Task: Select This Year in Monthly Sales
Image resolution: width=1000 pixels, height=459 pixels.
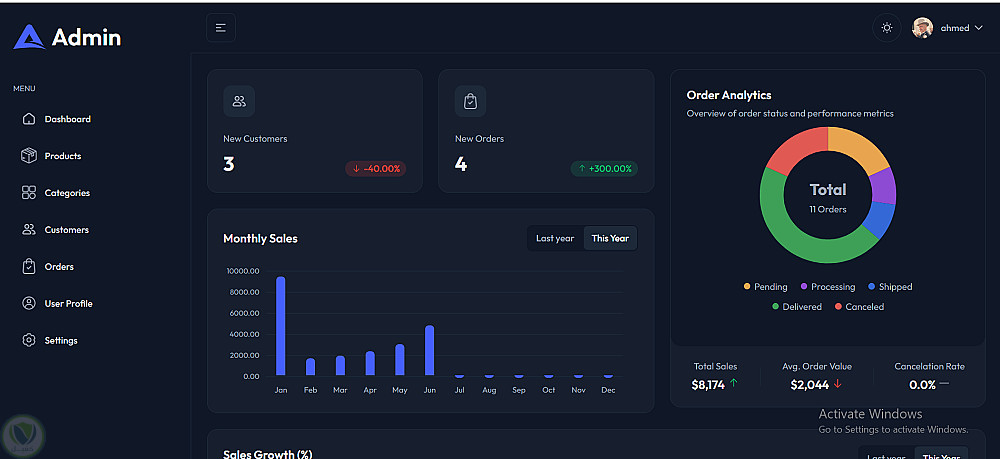Action: 610,238
